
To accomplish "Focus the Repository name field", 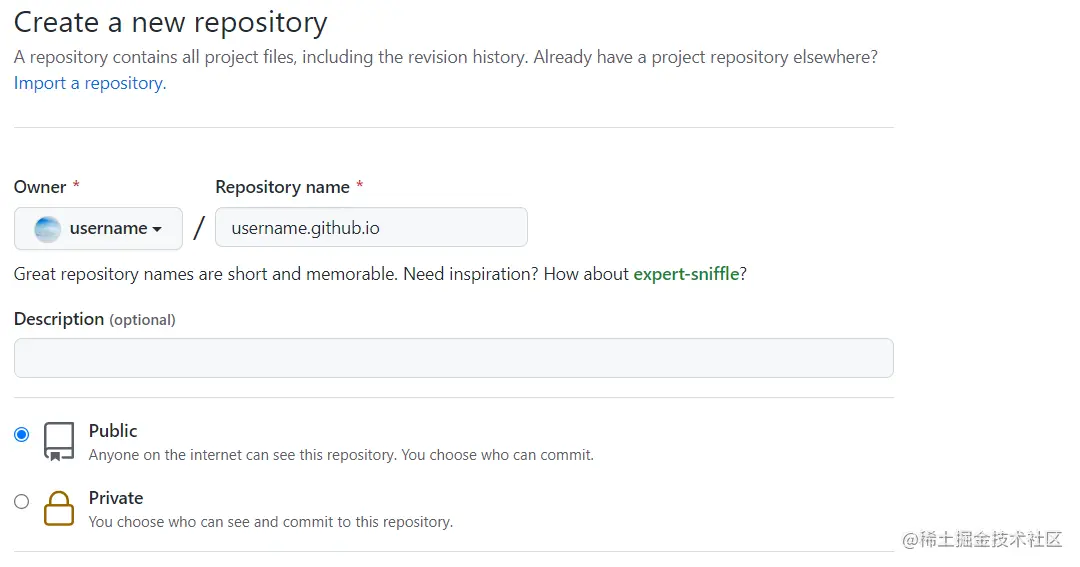I will 371,227.
